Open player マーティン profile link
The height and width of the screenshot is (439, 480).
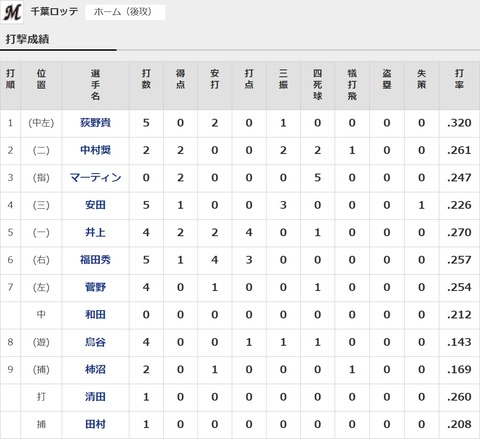click(x=95, y=177)
